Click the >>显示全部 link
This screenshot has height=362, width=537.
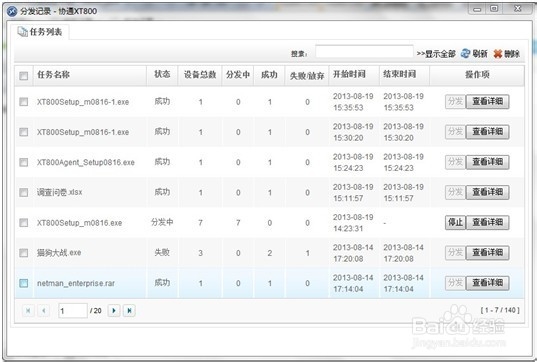click(436, 54)
